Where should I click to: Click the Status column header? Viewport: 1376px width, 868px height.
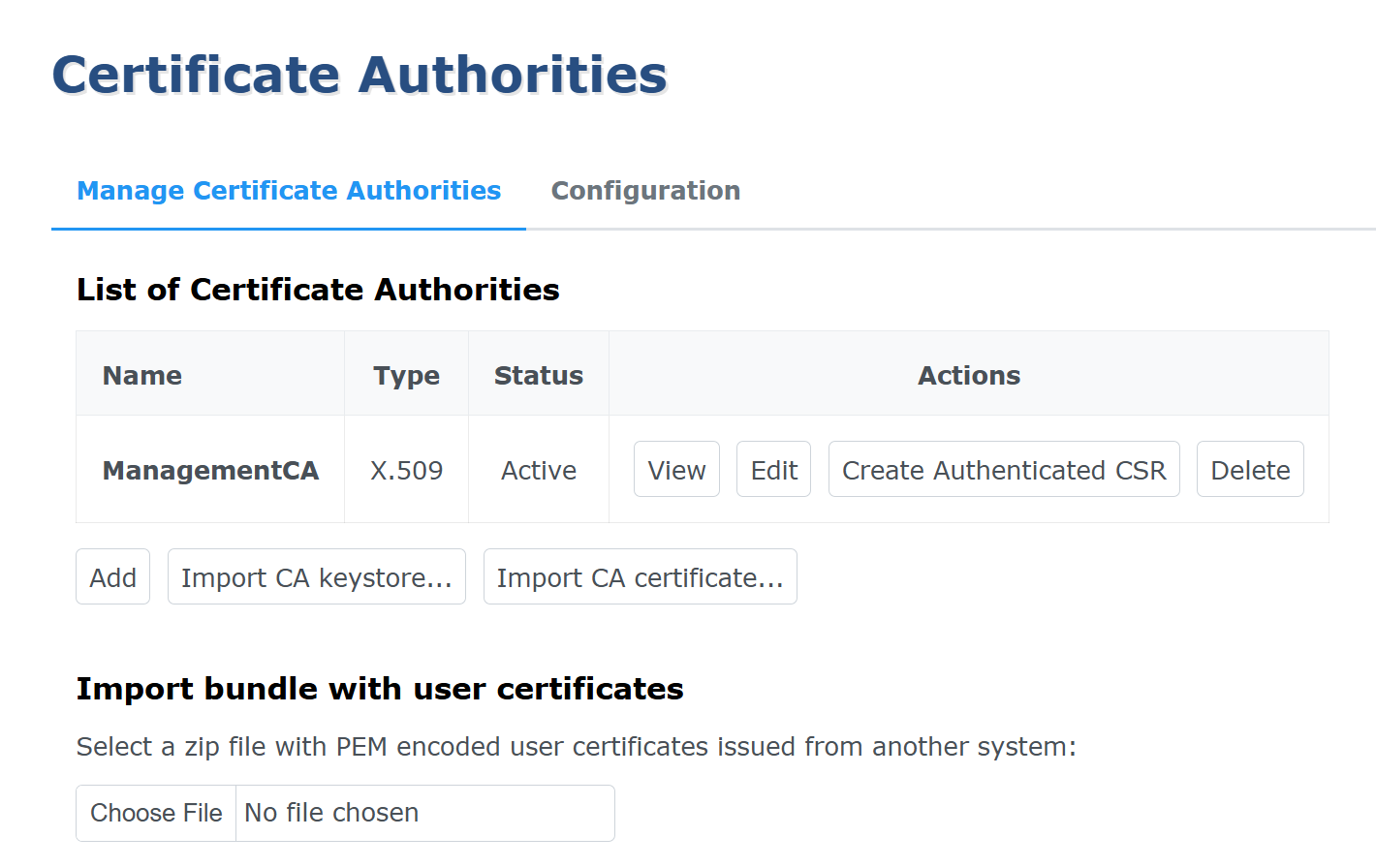(539, 376)
